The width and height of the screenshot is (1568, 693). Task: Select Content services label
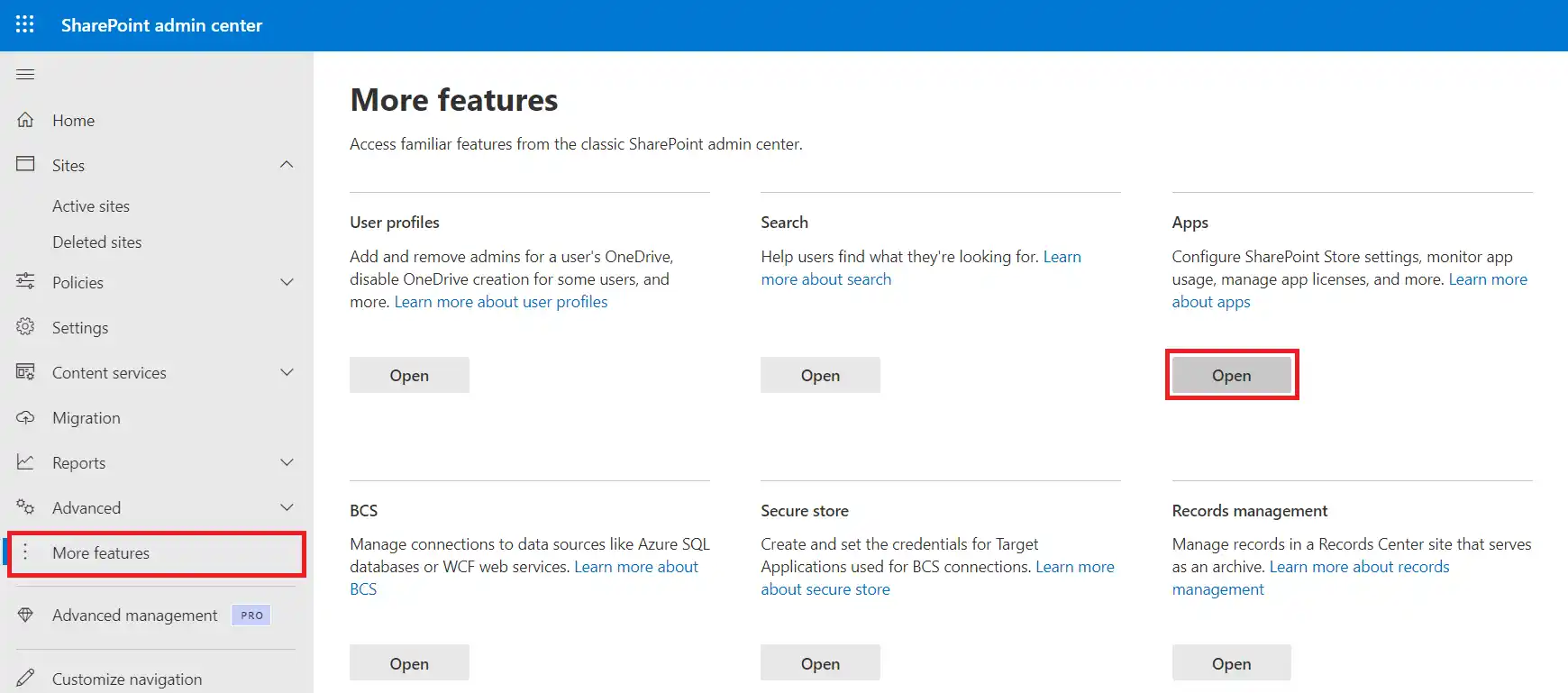[x=109, y=373]
